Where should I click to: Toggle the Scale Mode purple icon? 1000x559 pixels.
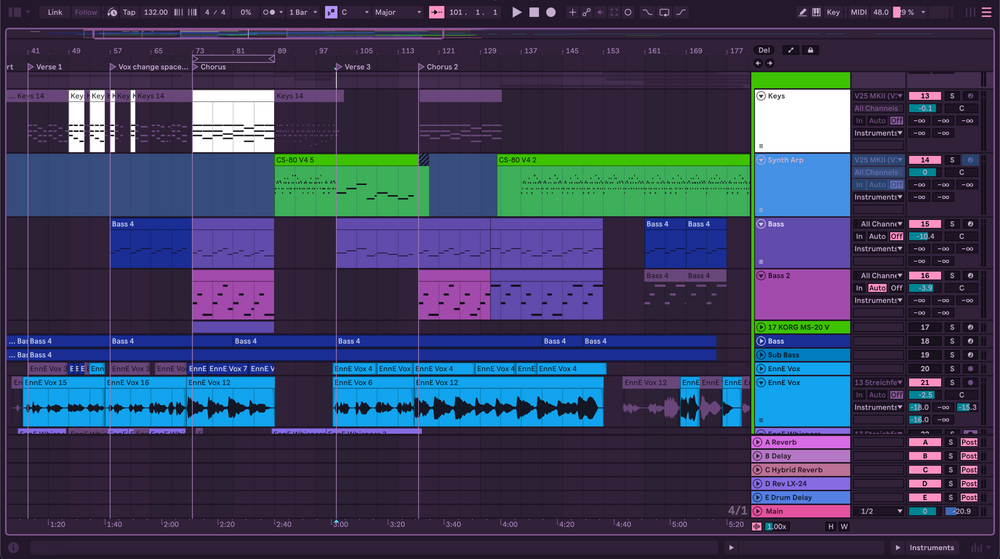tap(331, 12)
